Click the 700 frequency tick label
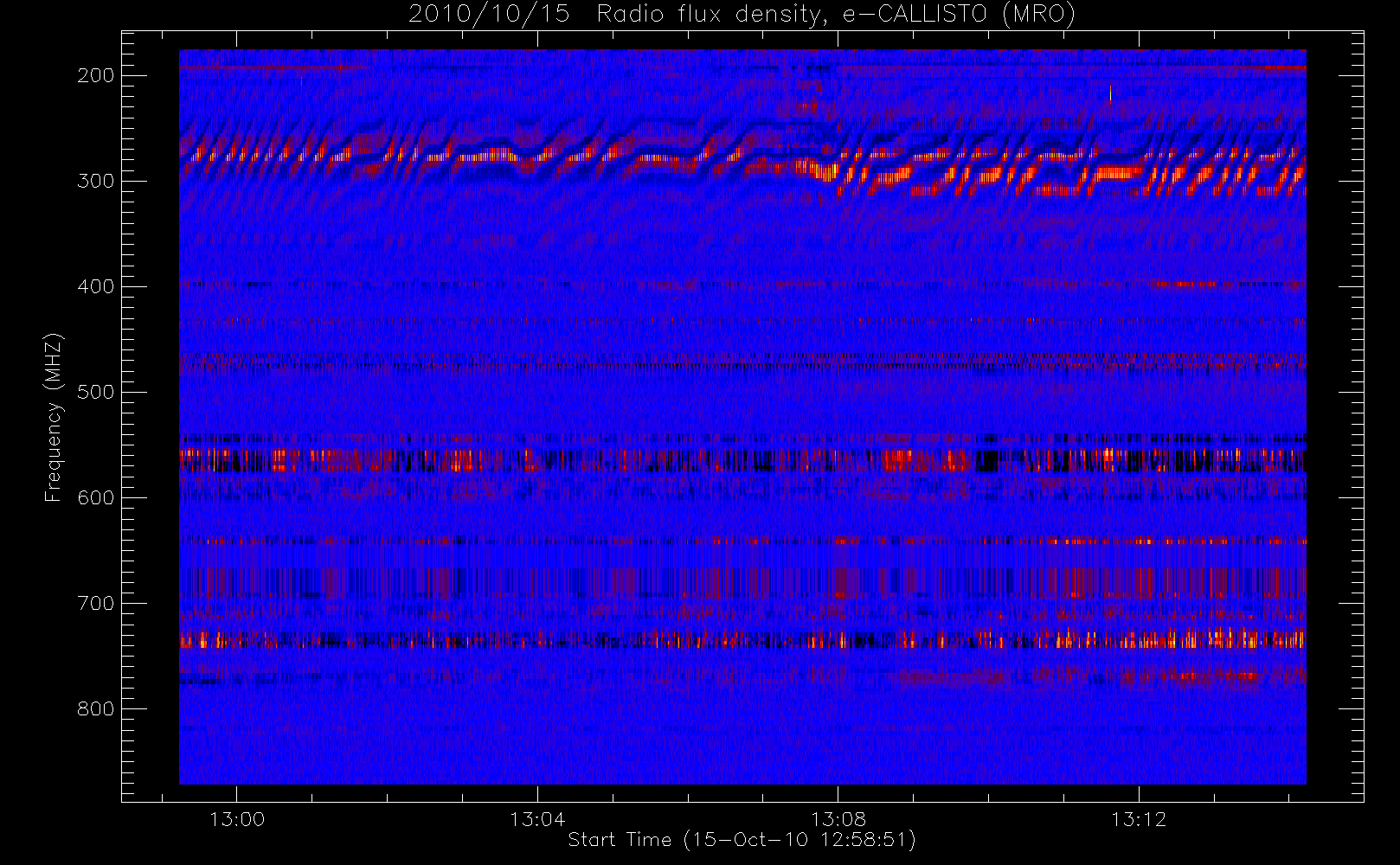1400x865 pixels. pos(96,603)
